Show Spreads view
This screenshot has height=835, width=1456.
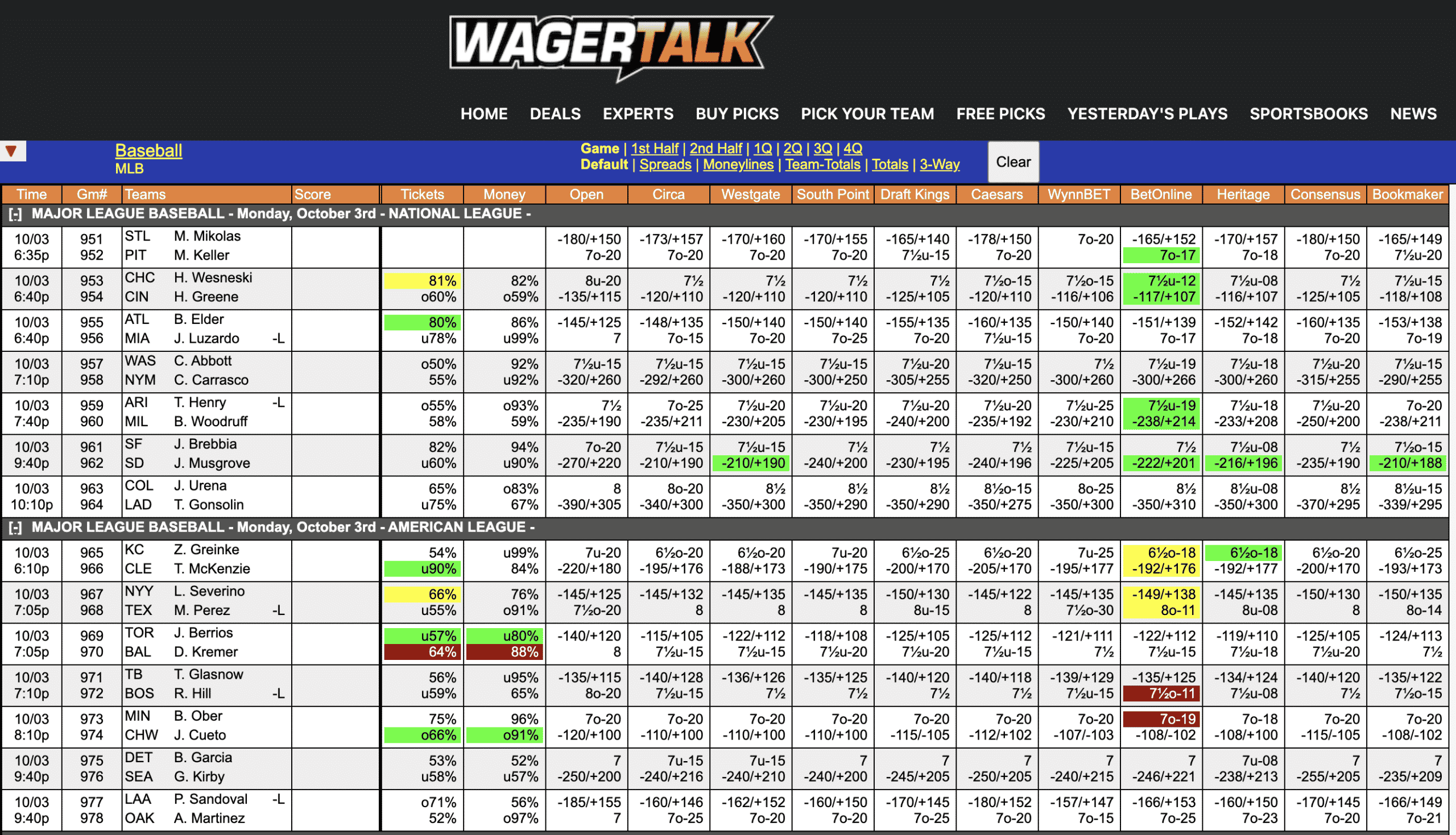(x=665, y=165)
